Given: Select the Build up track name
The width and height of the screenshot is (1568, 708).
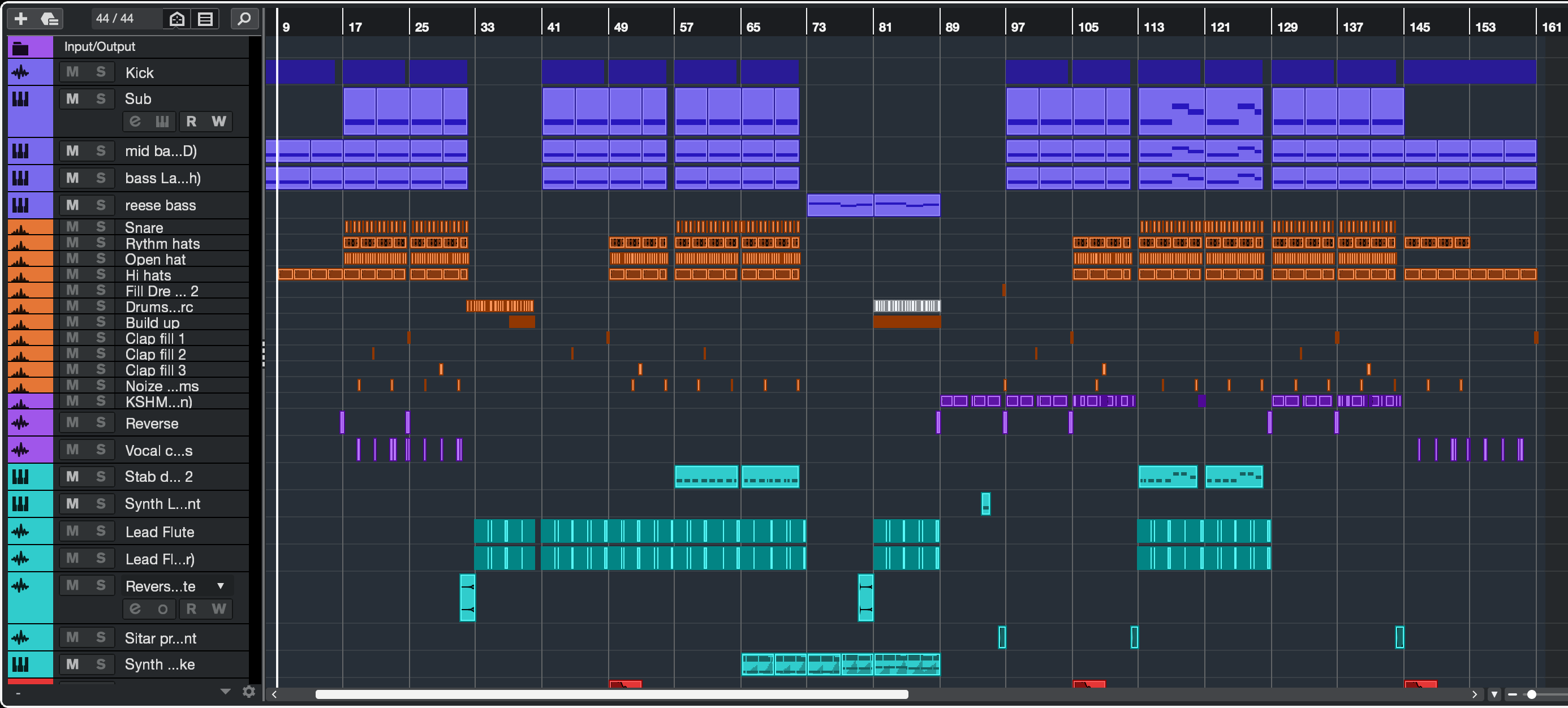Looking at the screenshot, I should coord(152,323).
